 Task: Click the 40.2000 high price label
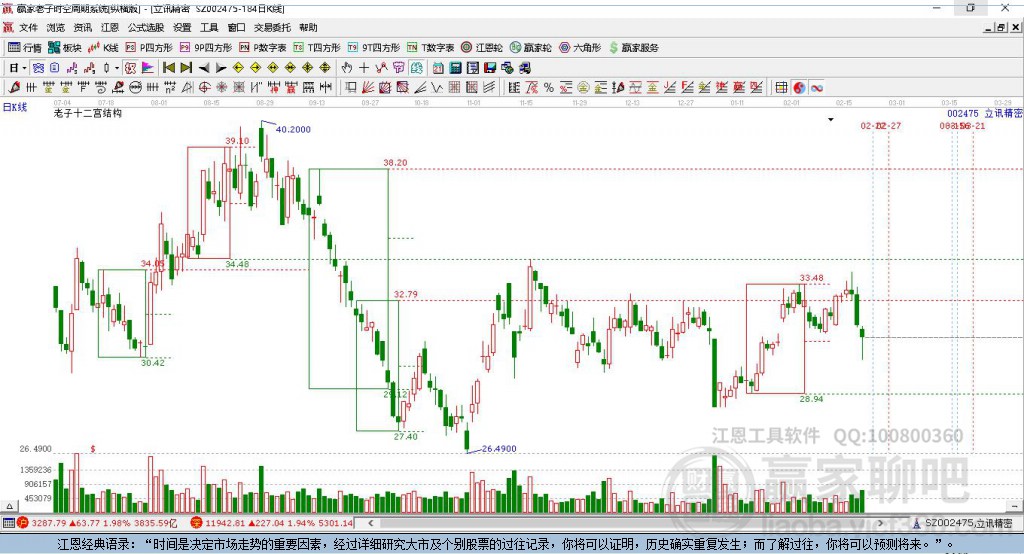click(x=293, y=129)
